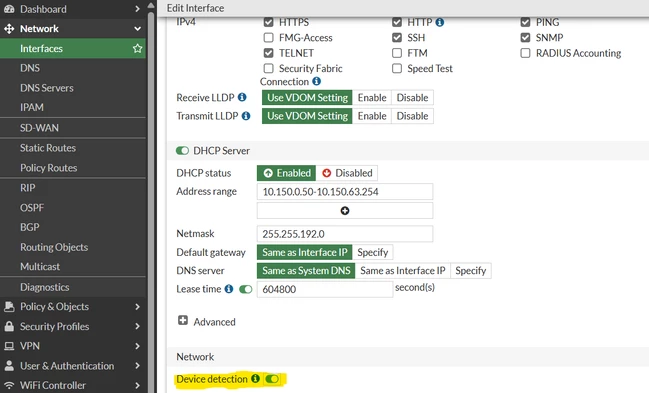Expand the Security Profiles chevron
Screen dimensions: 649x393
[x=137, y=326]
